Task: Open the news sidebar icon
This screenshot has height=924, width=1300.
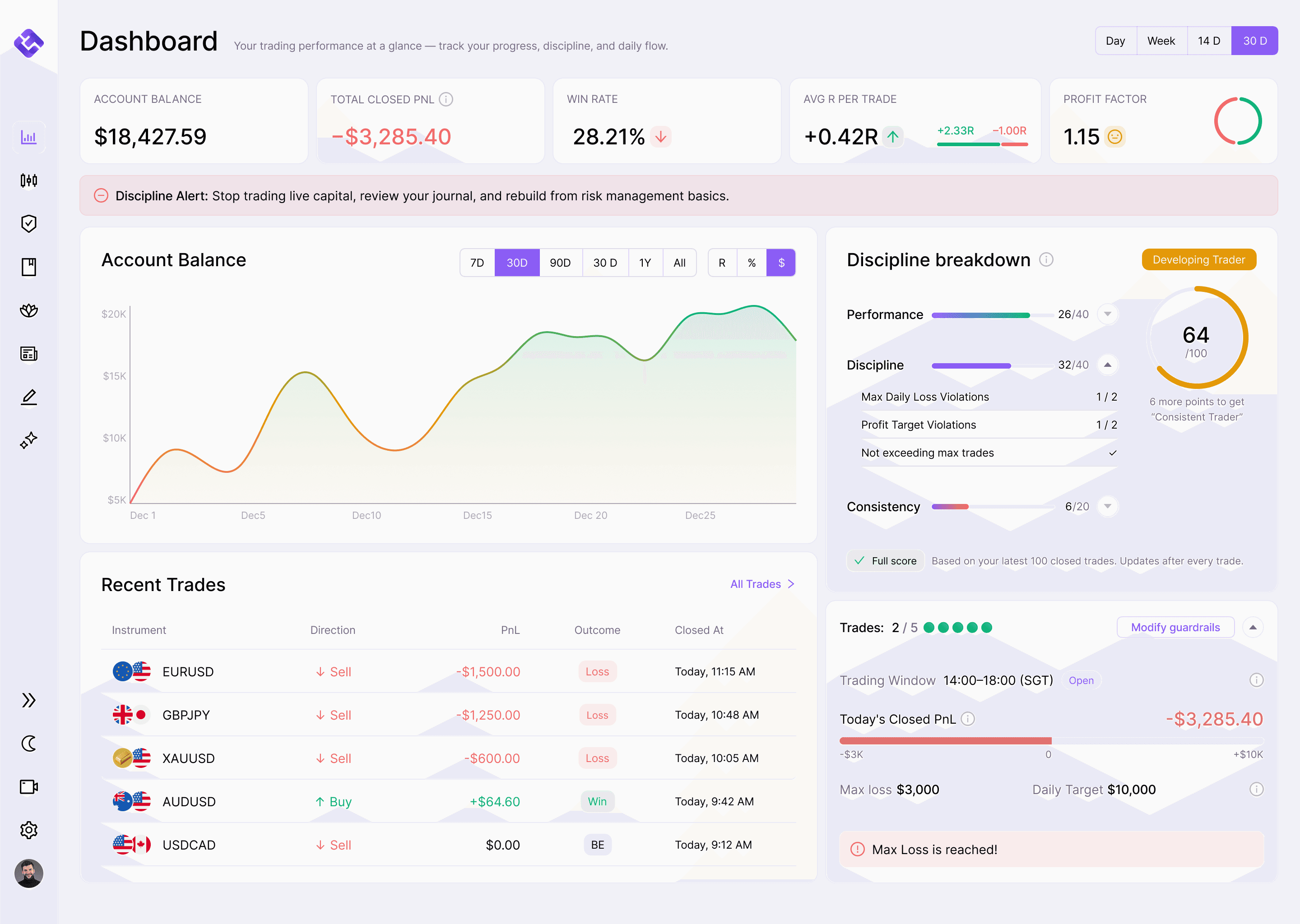Action: (28, 353)
